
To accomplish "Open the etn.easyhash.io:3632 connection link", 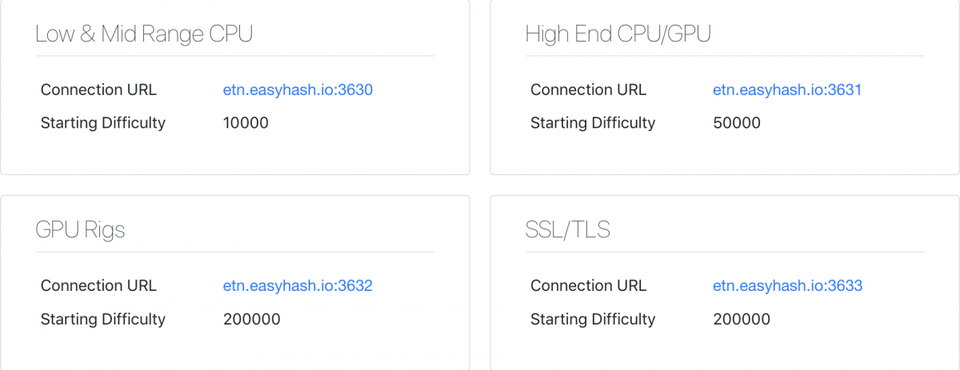I will (x=298, y=286).
